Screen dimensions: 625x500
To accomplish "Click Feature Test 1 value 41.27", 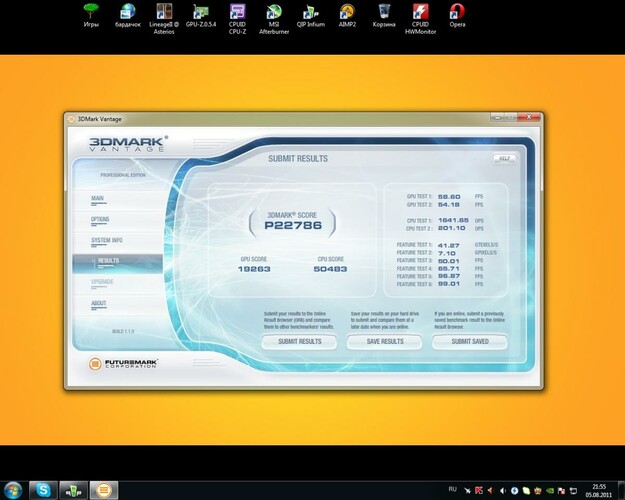I will pos(448,245).
